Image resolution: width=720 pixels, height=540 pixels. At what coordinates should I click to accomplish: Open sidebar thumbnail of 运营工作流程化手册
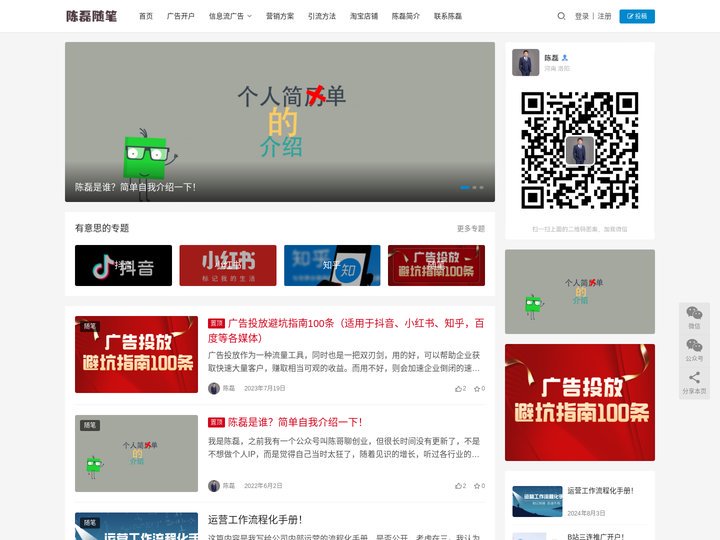tap(537, 501)
